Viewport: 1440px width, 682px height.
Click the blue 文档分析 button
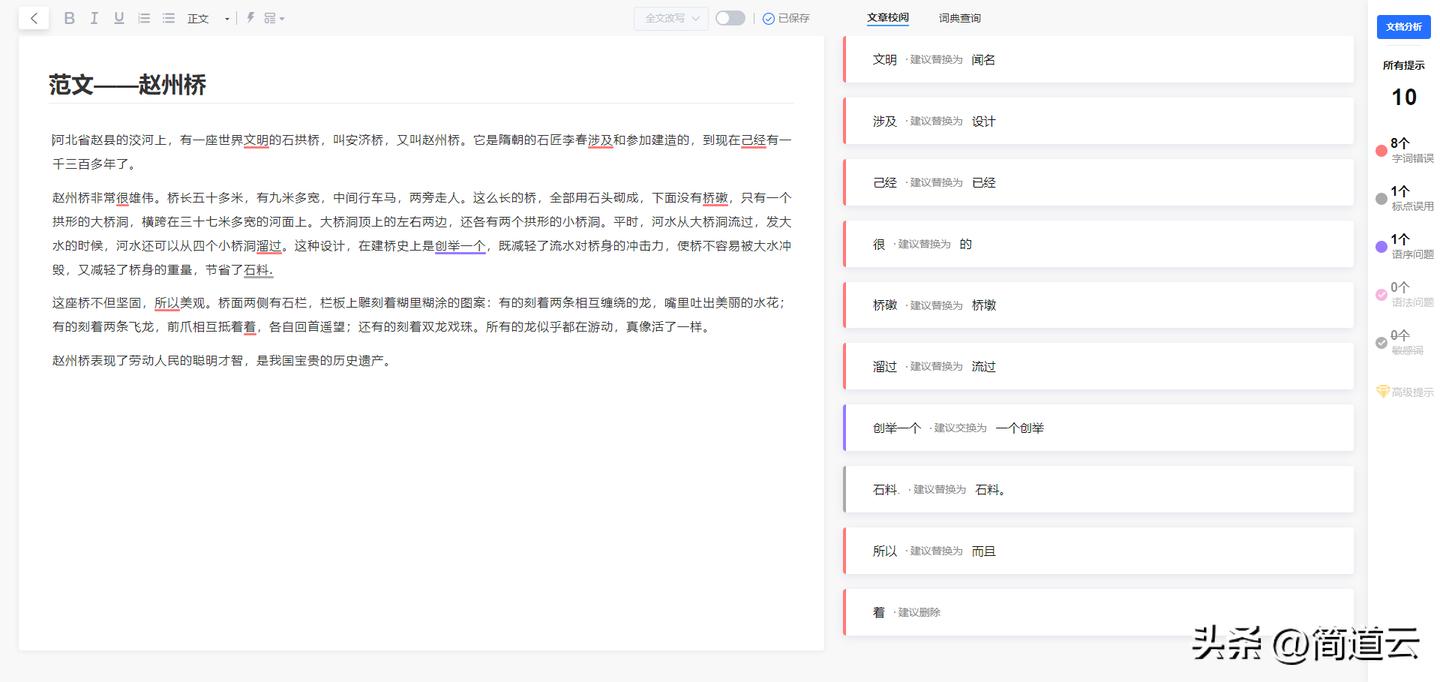[x=1403, y=27]
